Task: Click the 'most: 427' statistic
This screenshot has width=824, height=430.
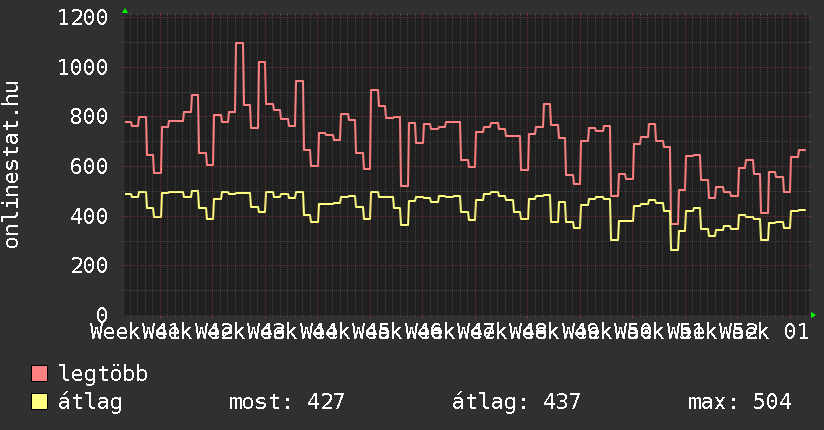Action: click(286, 402)
